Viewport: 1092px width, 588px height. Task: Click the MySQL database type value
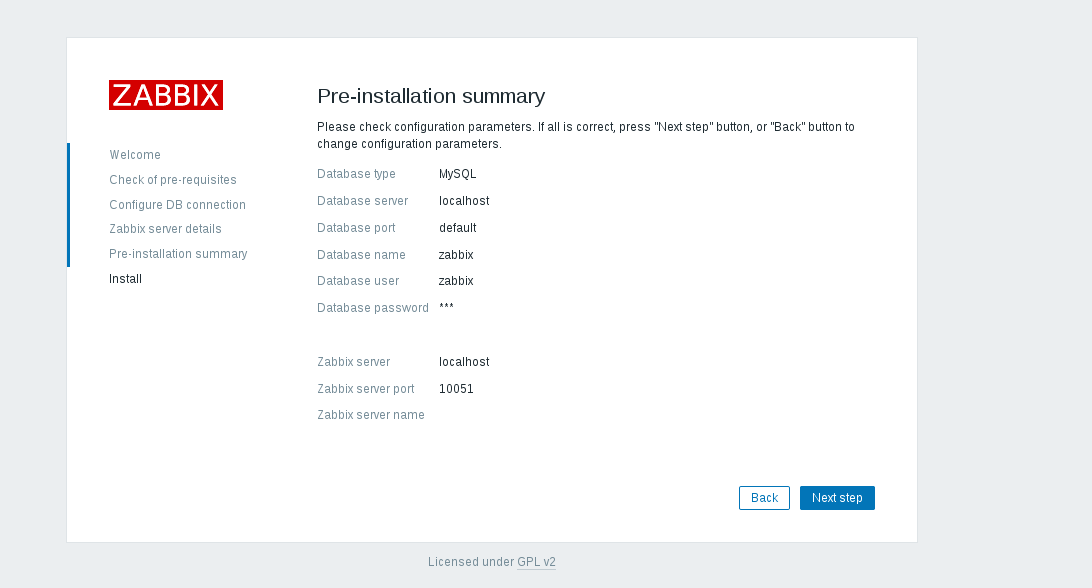(x=456, y=173)
